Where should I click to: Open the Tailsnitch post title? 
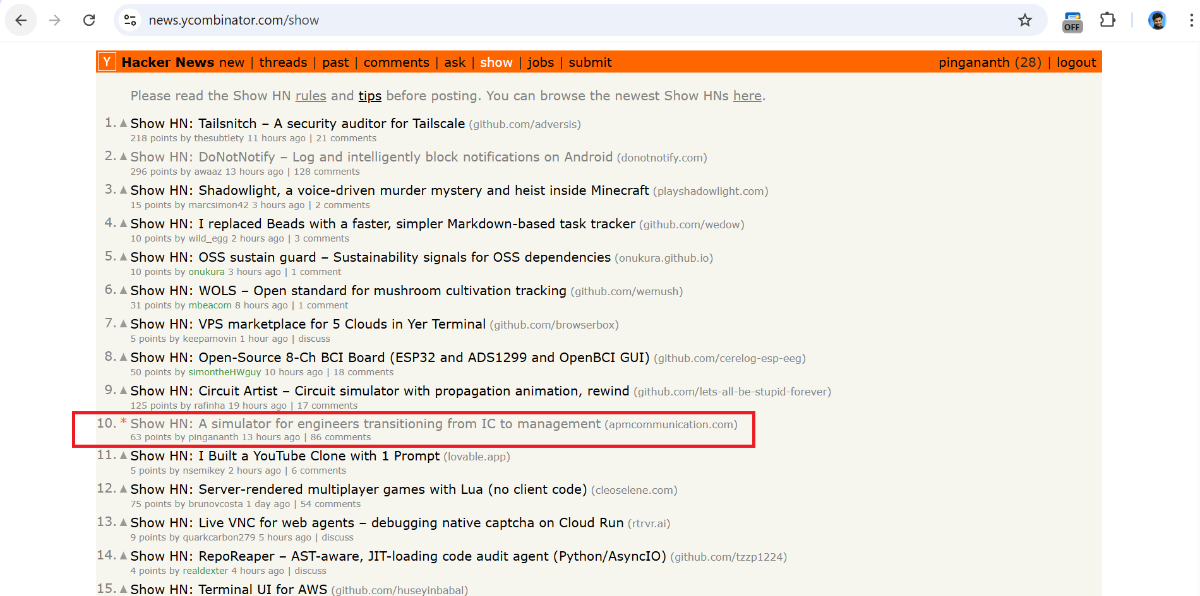click(297, 123)
